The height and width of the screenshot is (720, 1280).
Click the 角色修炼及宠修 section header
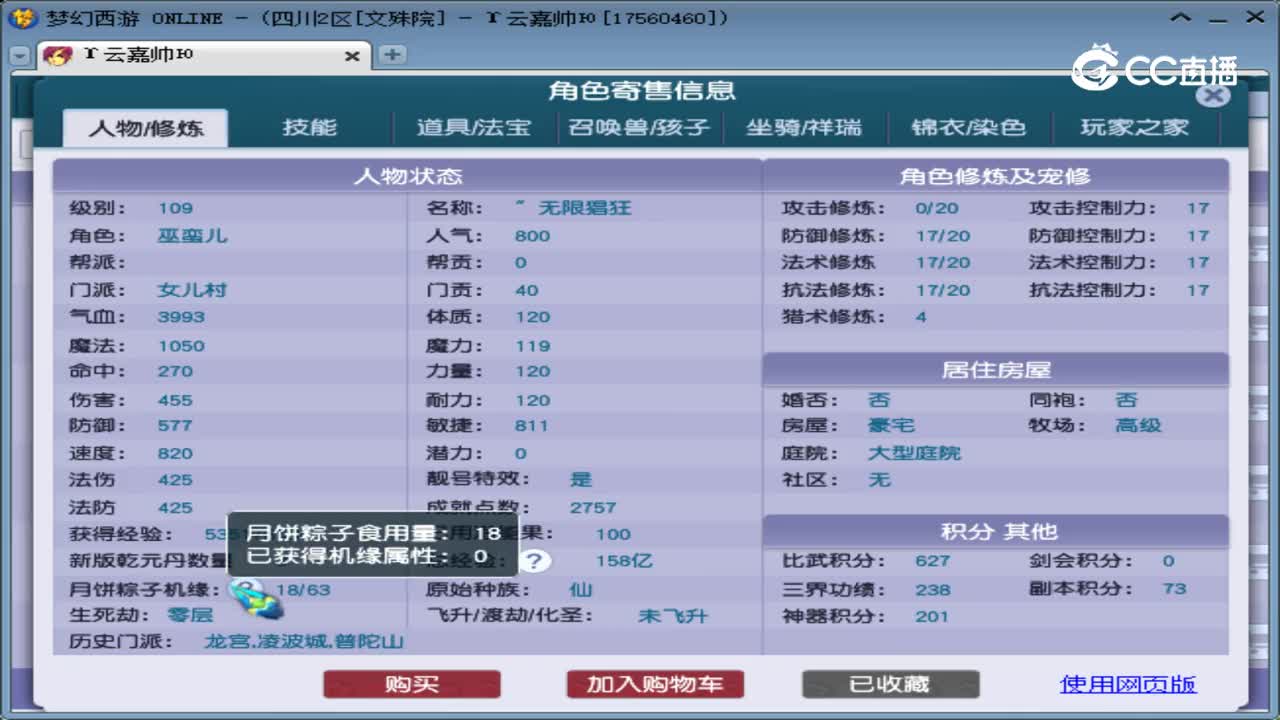coord(995,176)
